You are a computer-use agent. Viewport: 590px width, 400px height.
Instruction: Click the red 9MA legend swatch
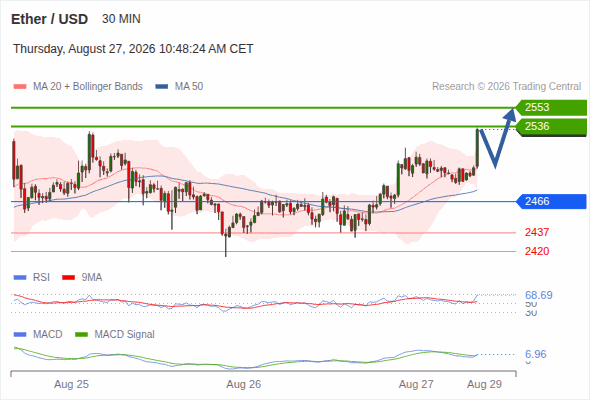[x=68, y=278]
